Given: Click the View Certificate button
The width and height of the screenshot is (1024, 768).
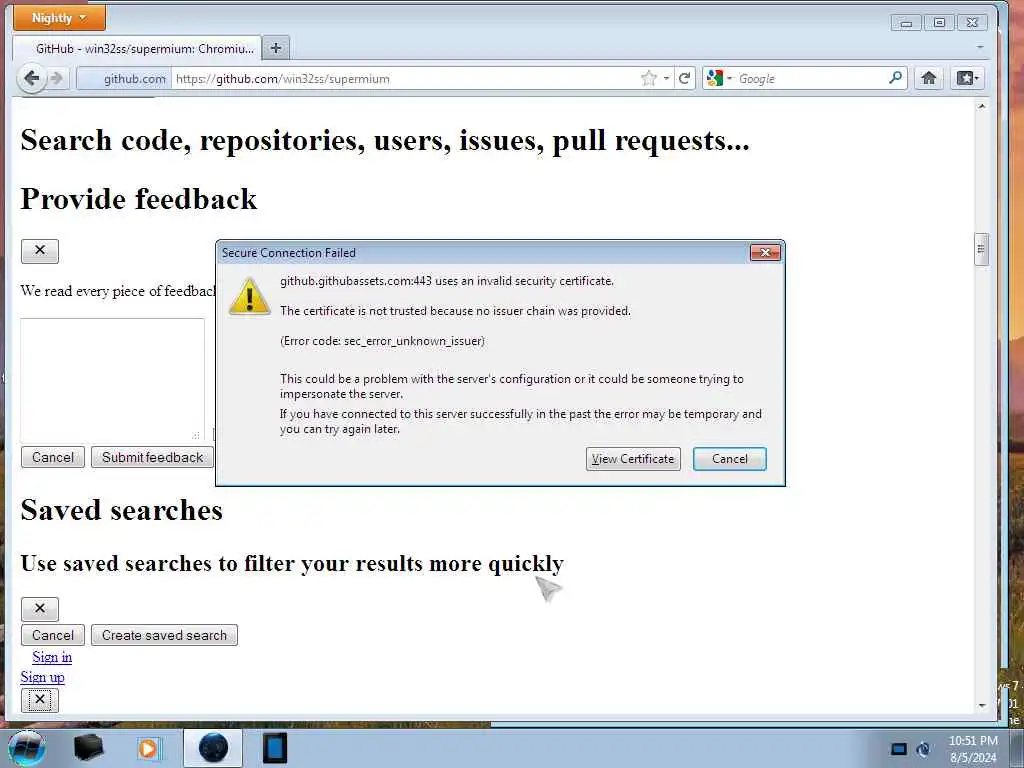Looking at the screenshot, I should (633, 459).
